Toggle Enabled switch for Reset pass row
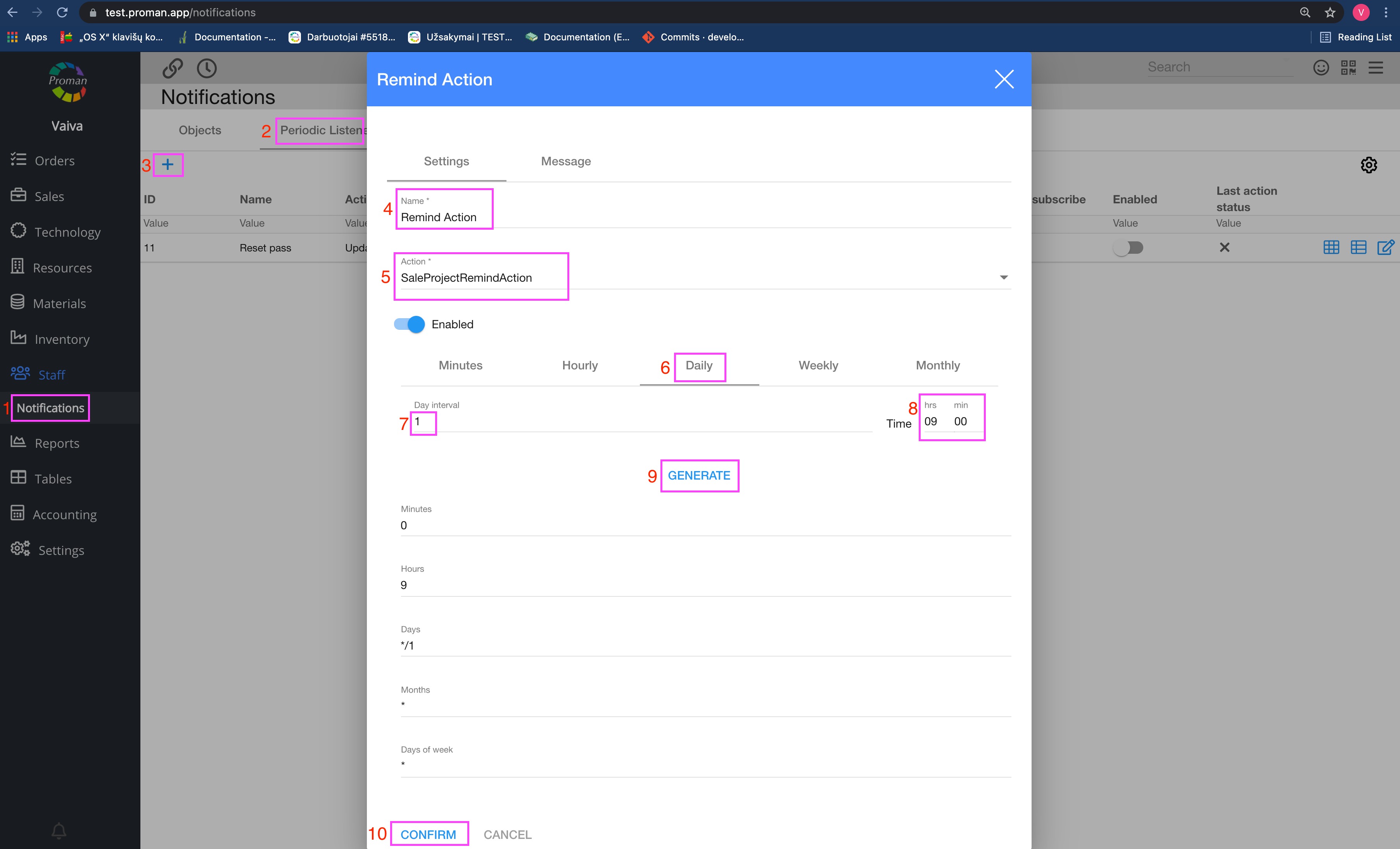The width and height of the screenshot is (1400, 849). 1129,247
